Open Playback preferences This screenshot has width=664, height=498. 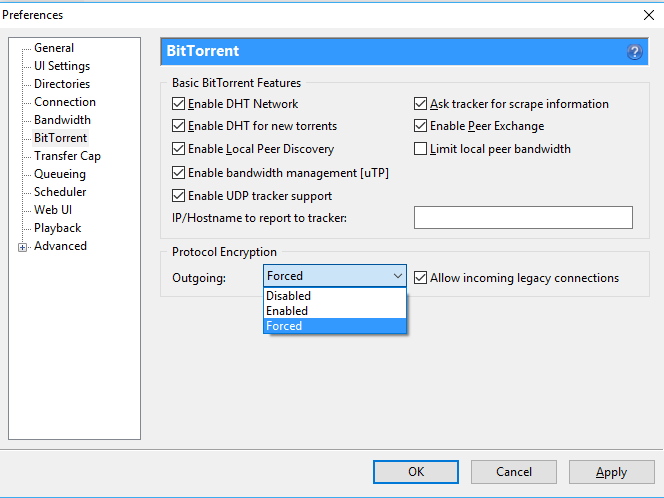coord(57,228)
